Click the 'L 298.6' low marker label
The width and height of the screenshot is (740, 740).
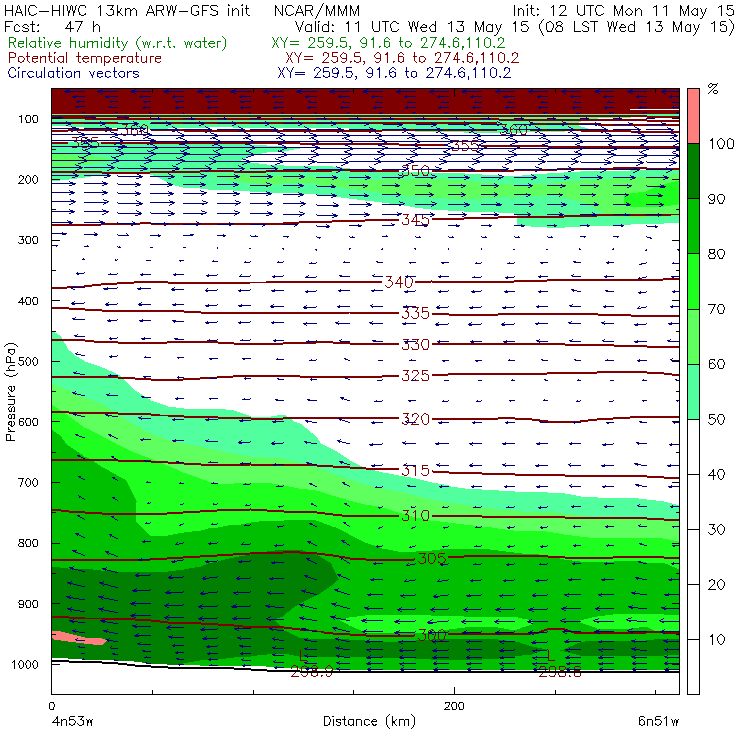pos(560,664)
